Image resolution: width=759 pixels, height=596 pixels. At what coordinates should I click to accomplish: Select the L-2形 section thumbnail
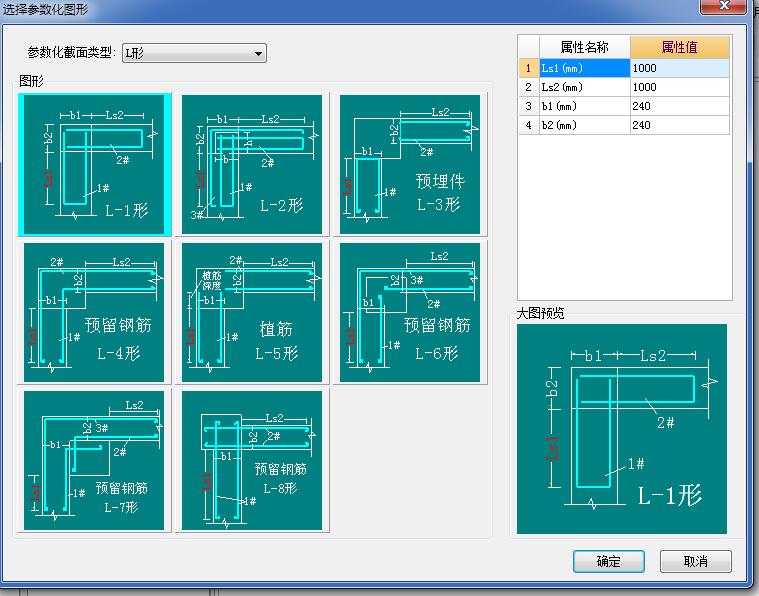(252, 165)
